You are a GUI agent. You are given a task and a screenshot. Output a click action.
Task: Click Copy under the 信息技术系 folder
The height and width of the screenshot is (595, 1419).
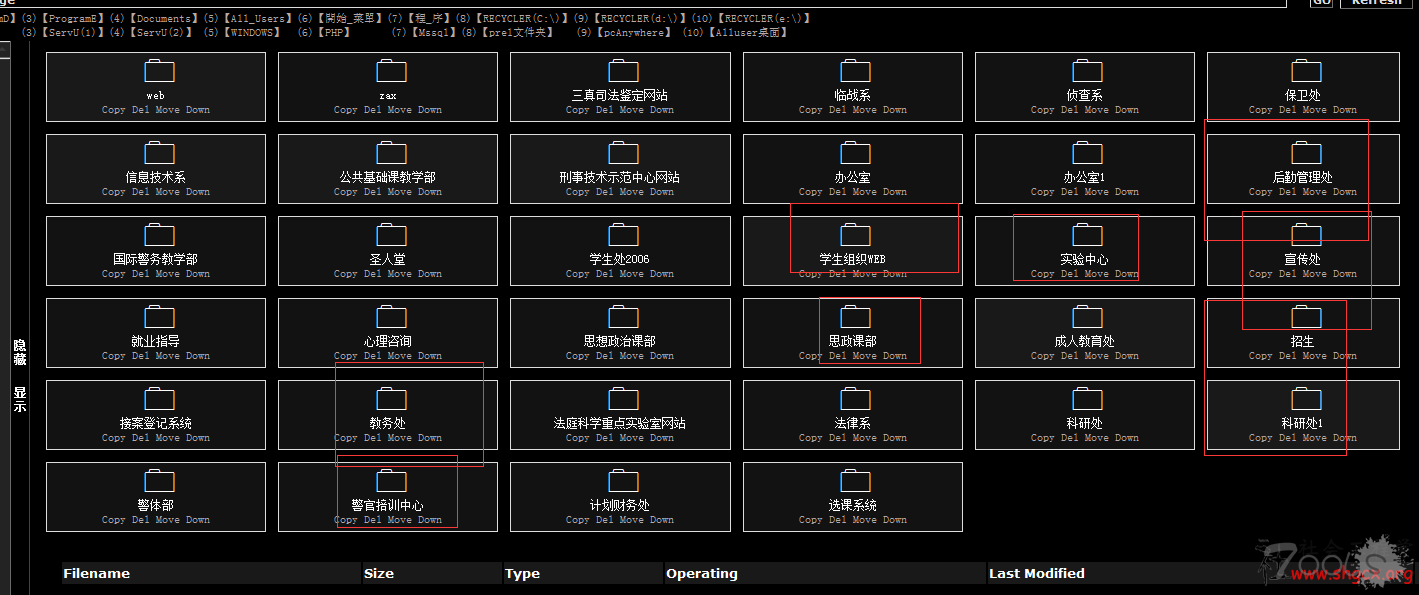click(x=114, y=192)
